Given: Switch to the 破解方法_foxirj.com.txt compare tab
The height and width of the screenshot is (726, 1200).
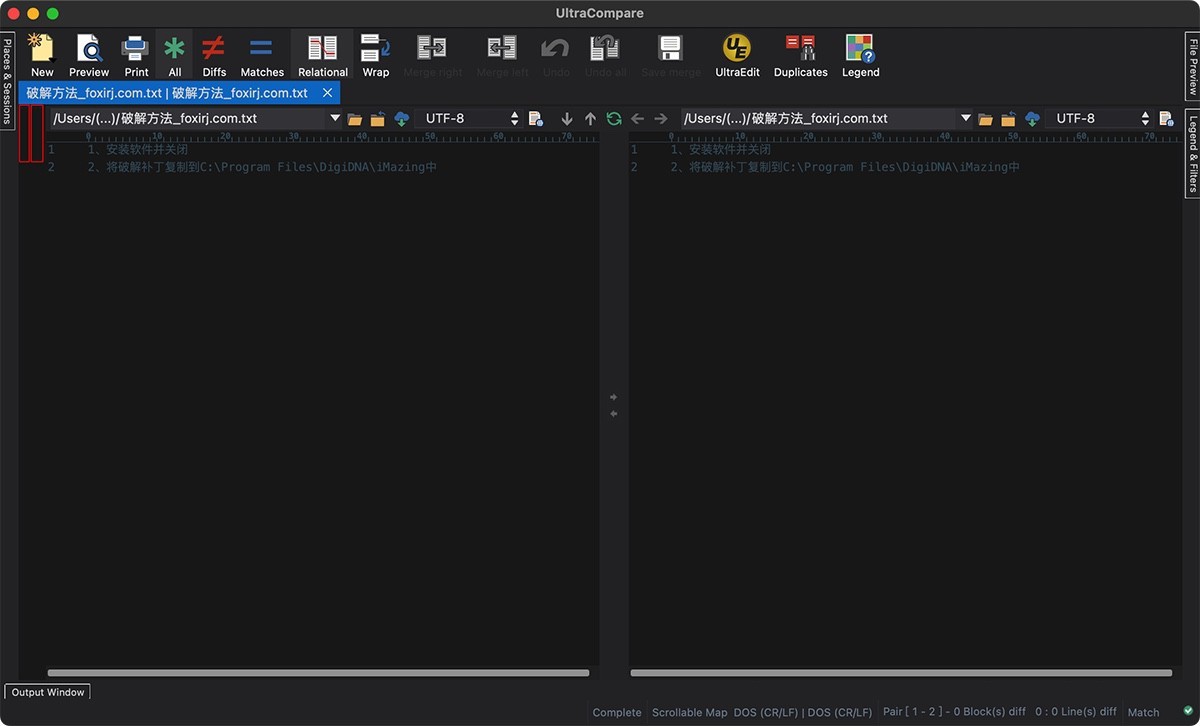Looking at the screenshot, I should coord(165,91).
